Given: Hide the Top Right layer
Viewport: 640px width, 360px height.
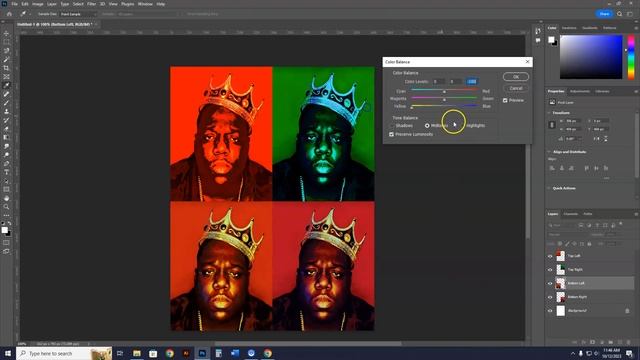Looking at the screenshot, I should 550,270.
